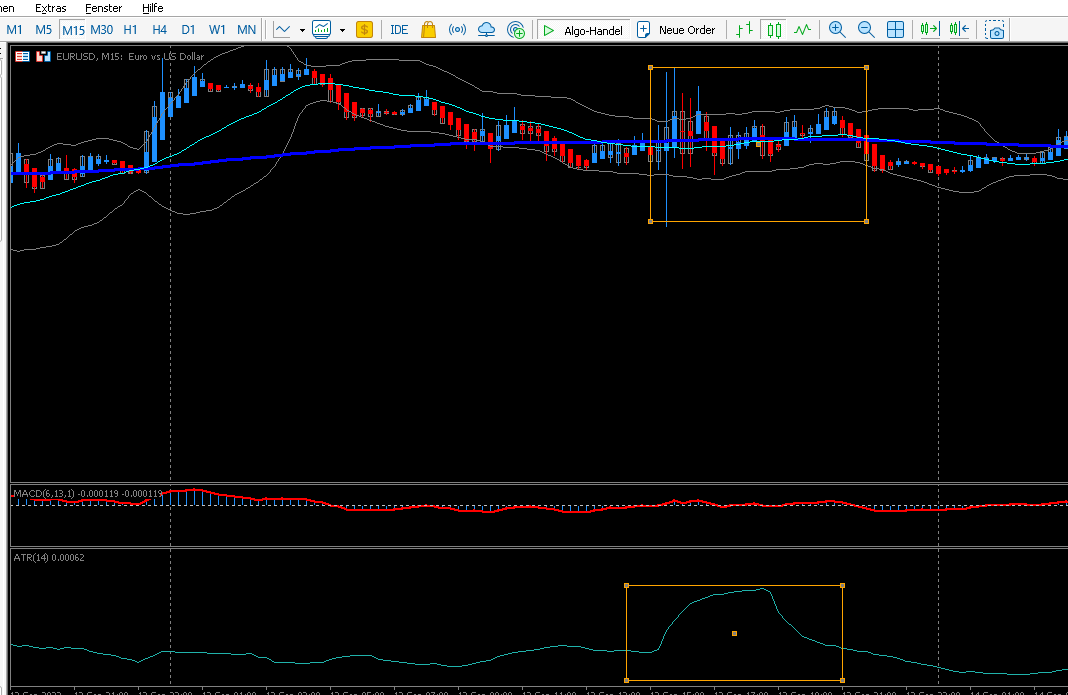Select the H4 timeframe button
This screenshot has width=1068, height=695.
coord(159,30)
